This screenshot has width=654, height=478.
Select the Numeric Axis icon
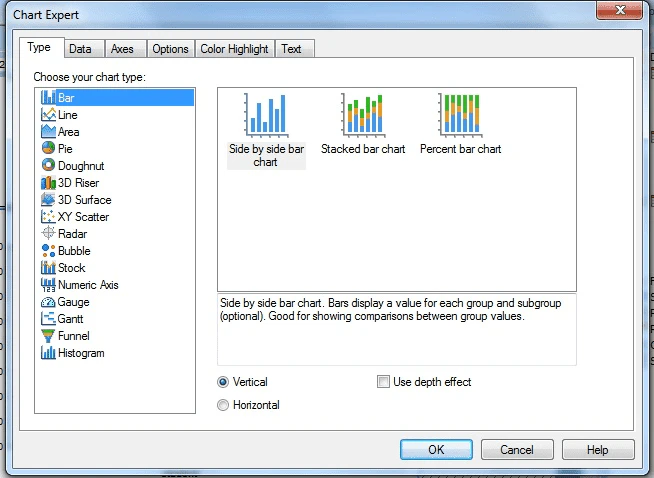click(x=48, y=285)
